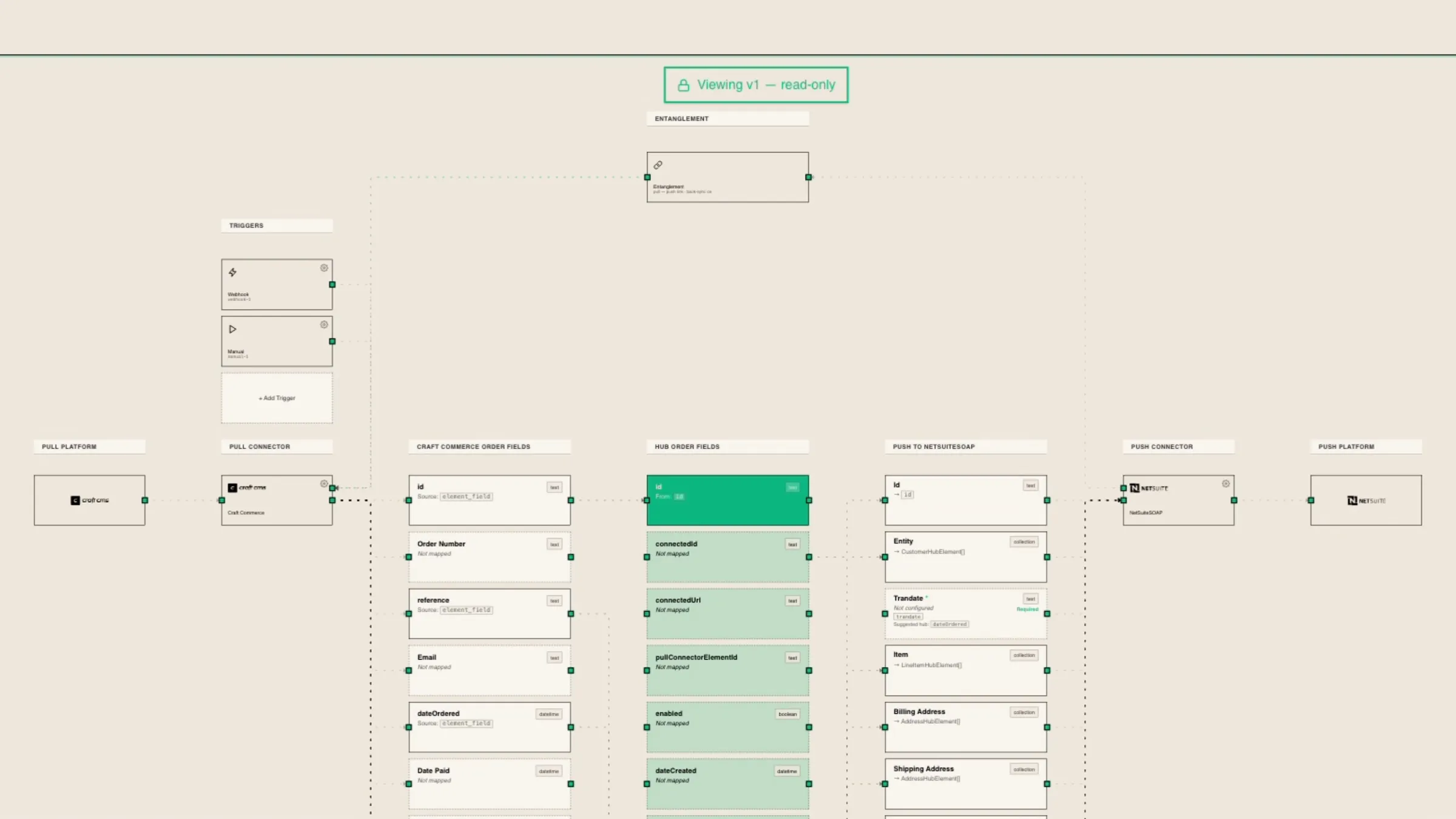Select the dateOrdered field node
Image resolution: width=1456 pixels, height=819 pixels.
[x=490, y=727]
